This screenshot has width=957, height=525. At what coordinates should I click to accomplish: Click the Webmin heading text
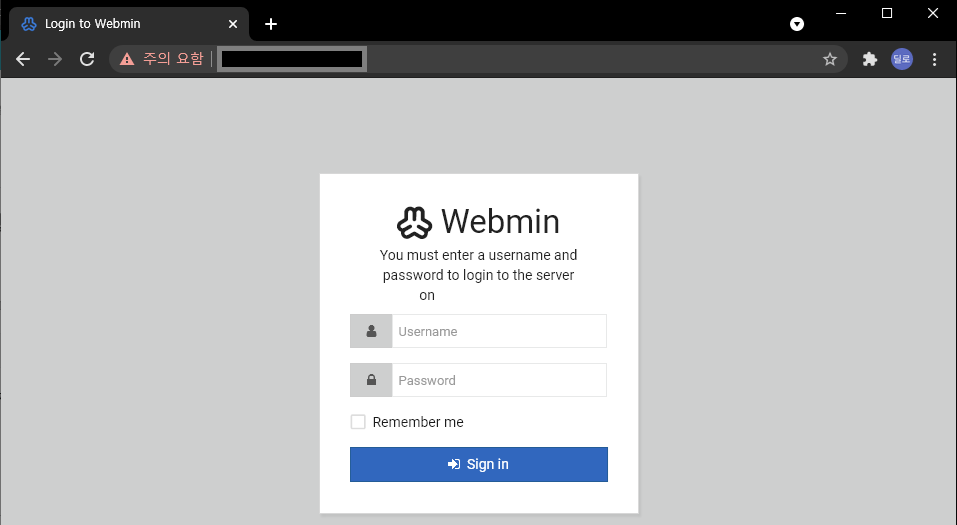pos(500,221)
